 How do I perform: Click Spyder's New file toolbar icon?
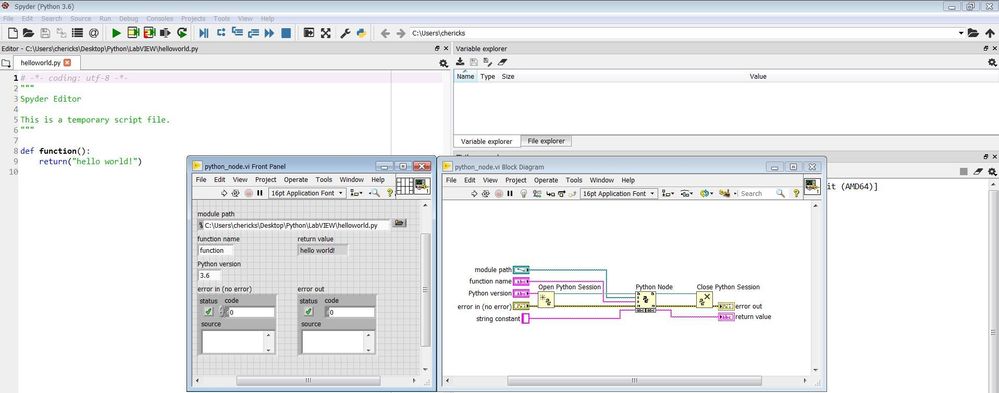(x=12, y=32)
